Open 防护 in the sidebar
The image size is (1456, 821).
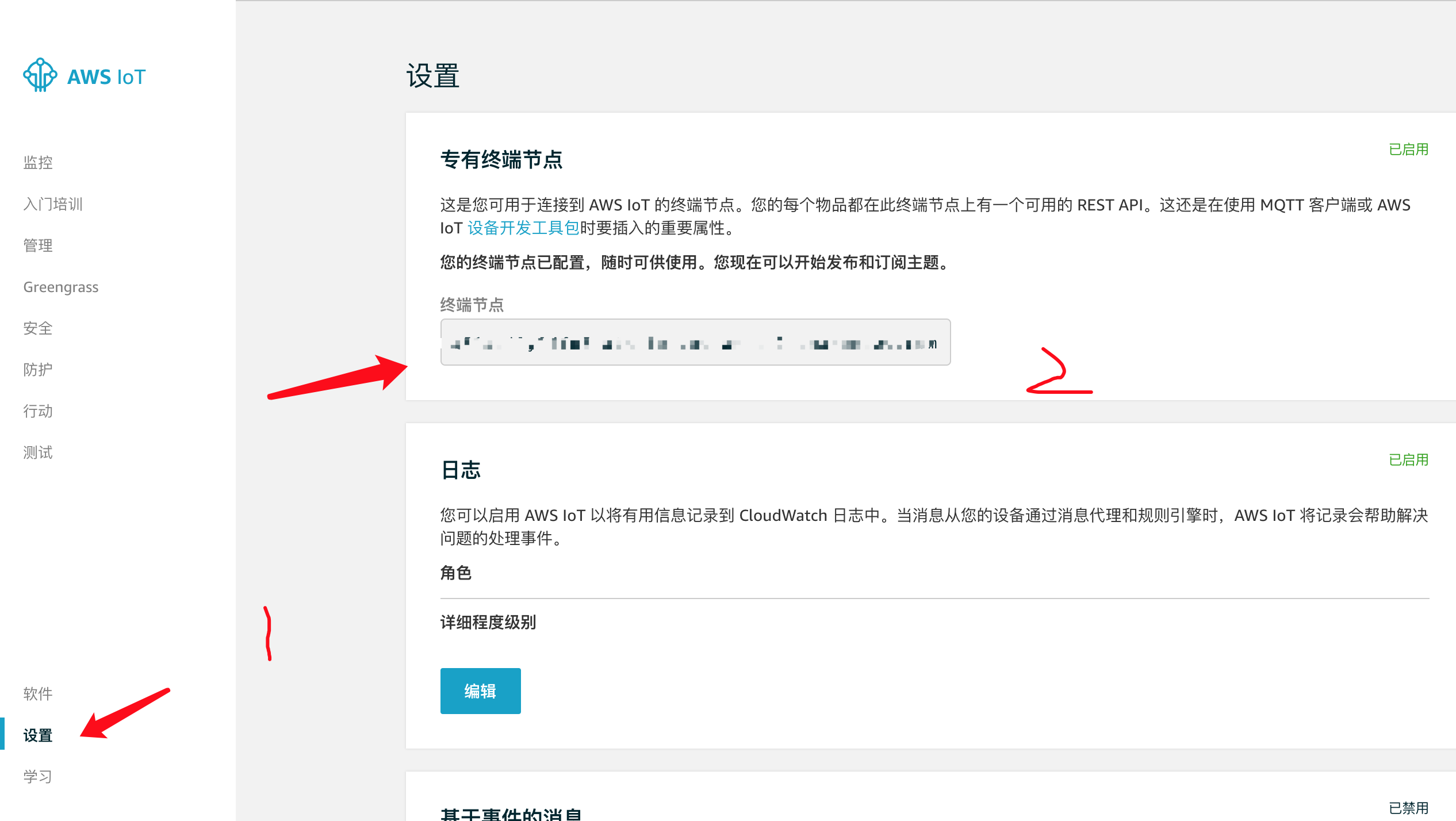pos(37,370)
